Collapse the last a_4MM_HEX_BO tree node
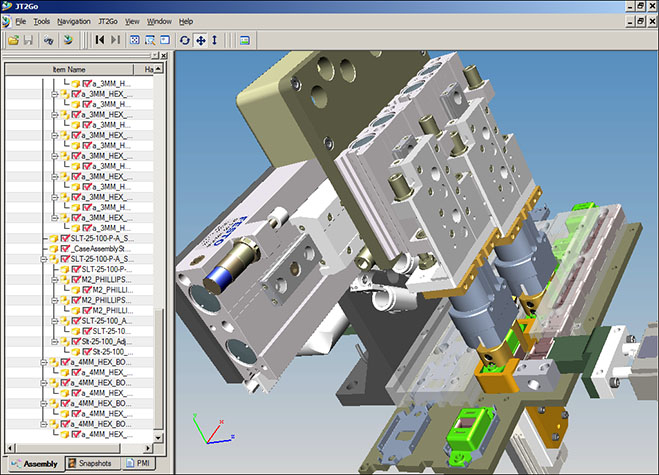 [x=42, y=424]
